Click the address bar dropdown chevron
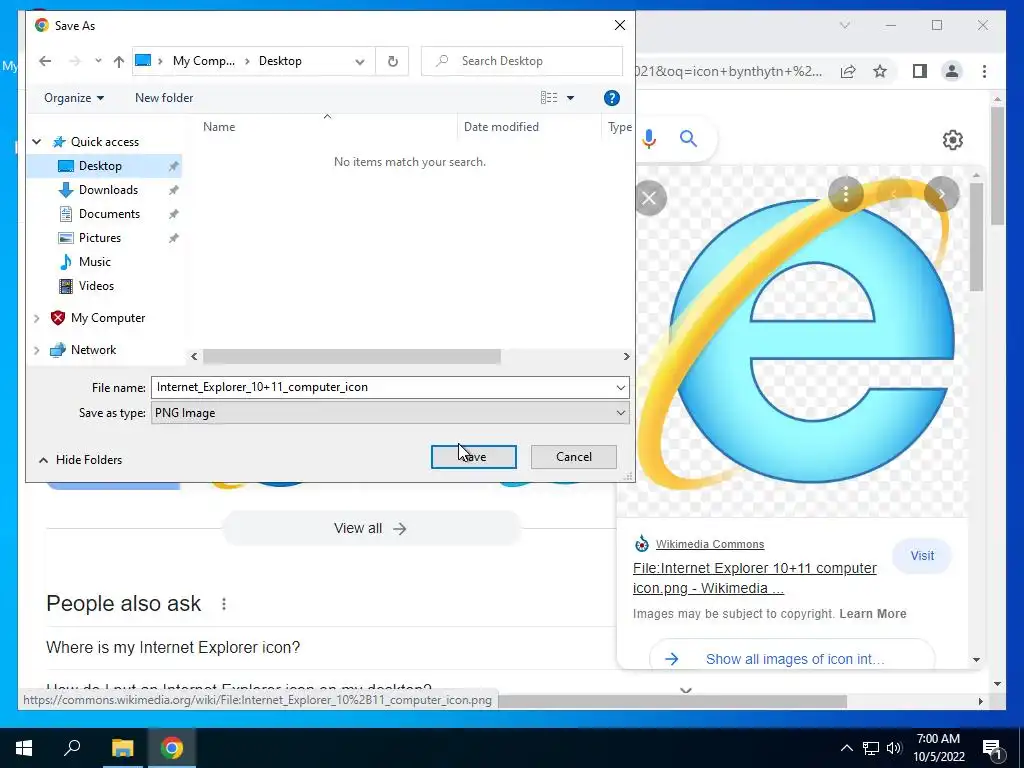The height and width of the screenshot is (768, 1024). point(360,61)
